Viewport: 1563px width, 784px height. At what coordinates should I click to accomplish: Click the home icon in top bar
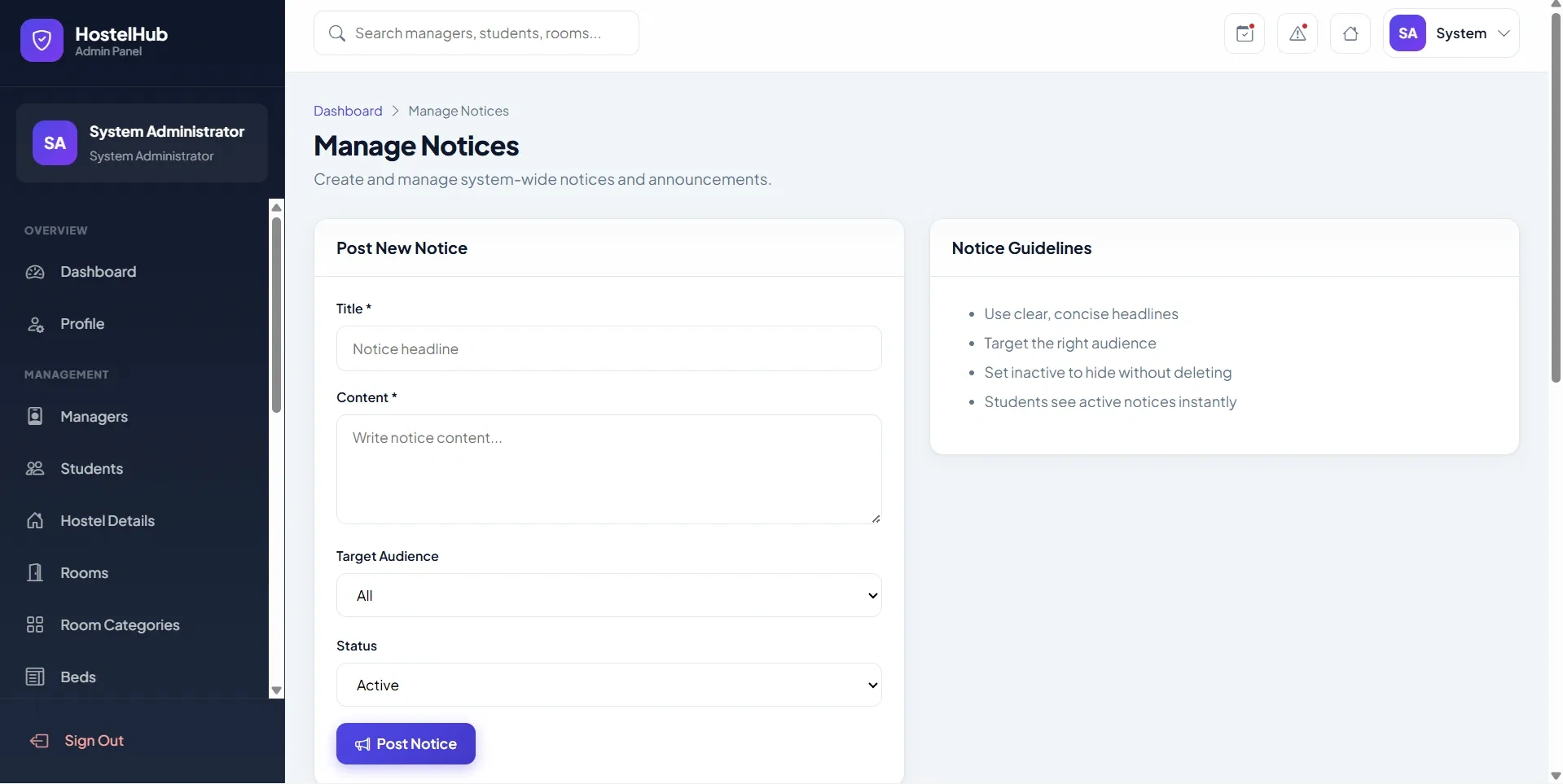(x=1350, y=33)
